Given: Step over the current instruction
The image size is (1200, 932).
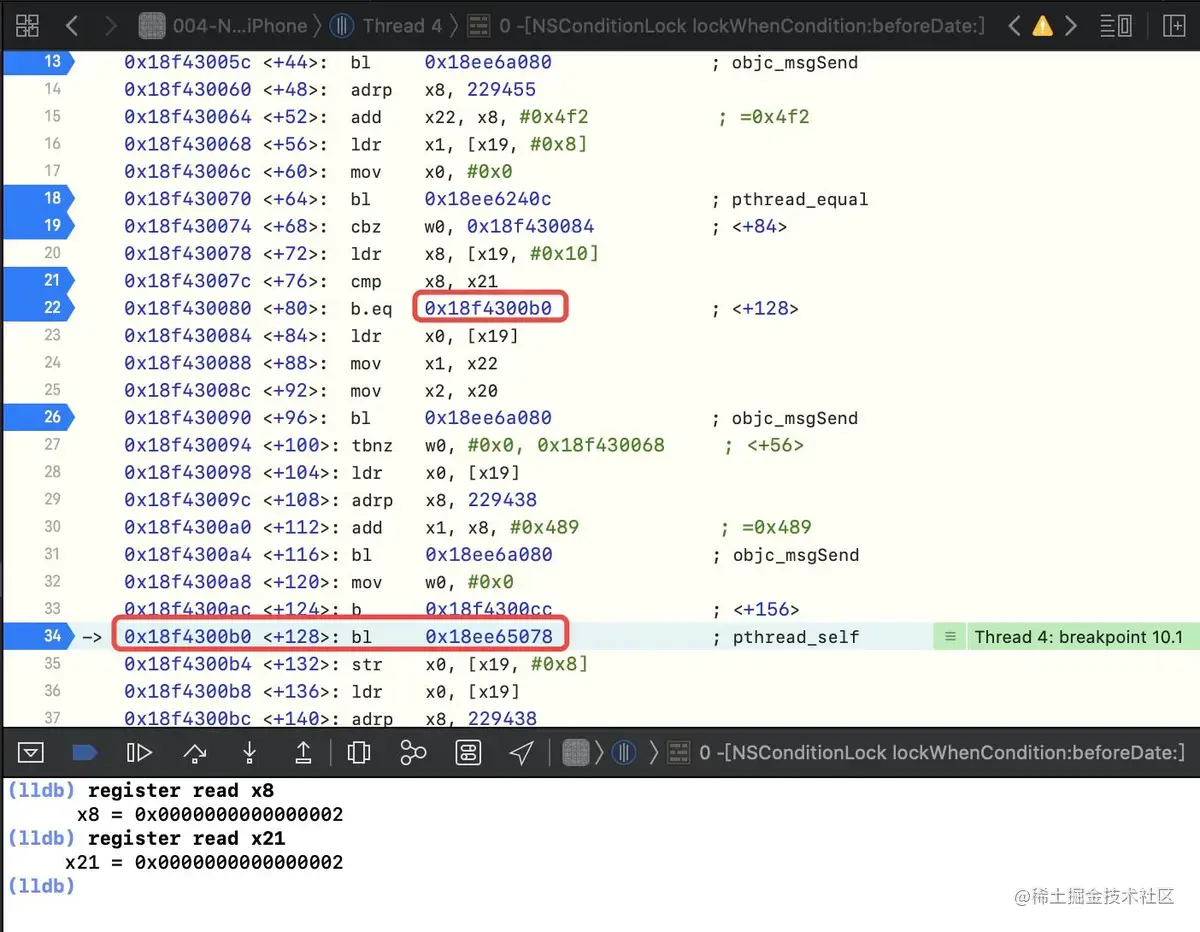Looking at the screenshot, I should pos(195,752).
